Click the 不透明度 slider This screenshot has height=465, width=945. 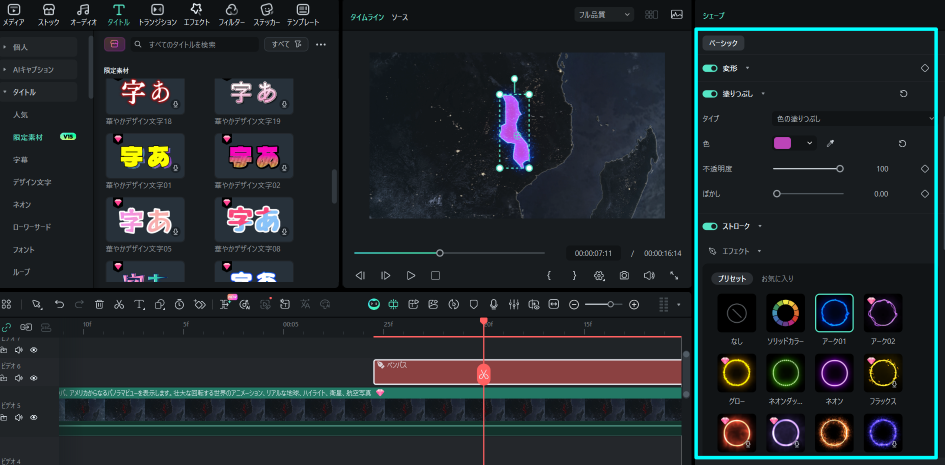pos(808,169)
